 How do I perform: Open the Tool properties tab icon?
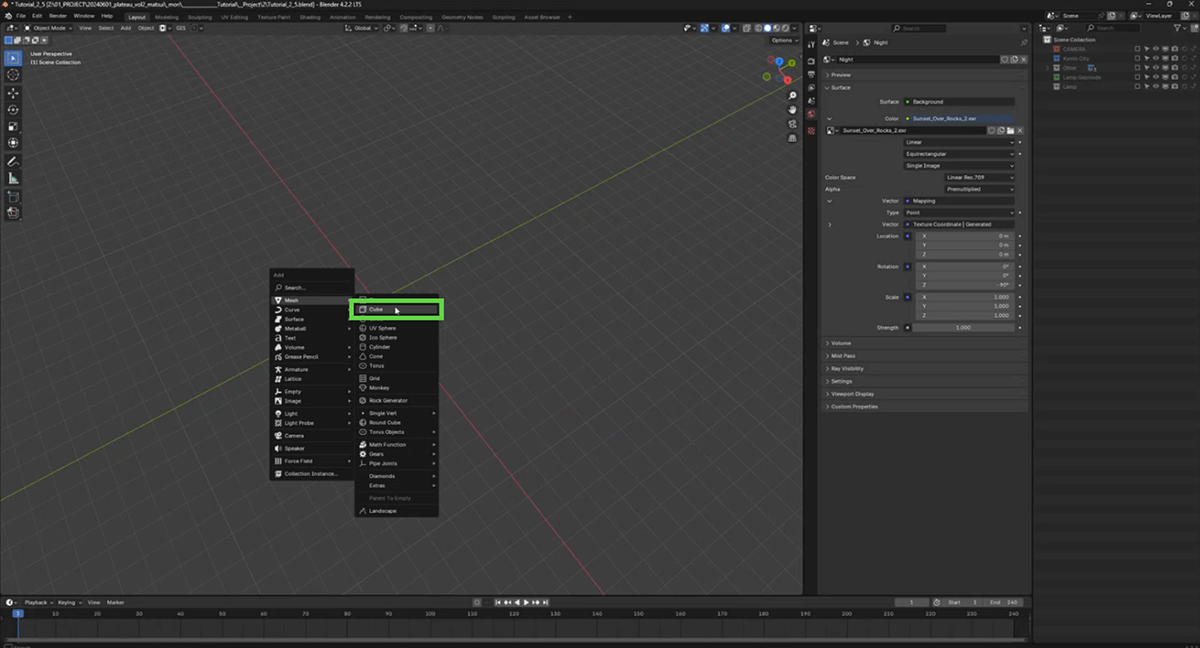[x=811, y=43]
